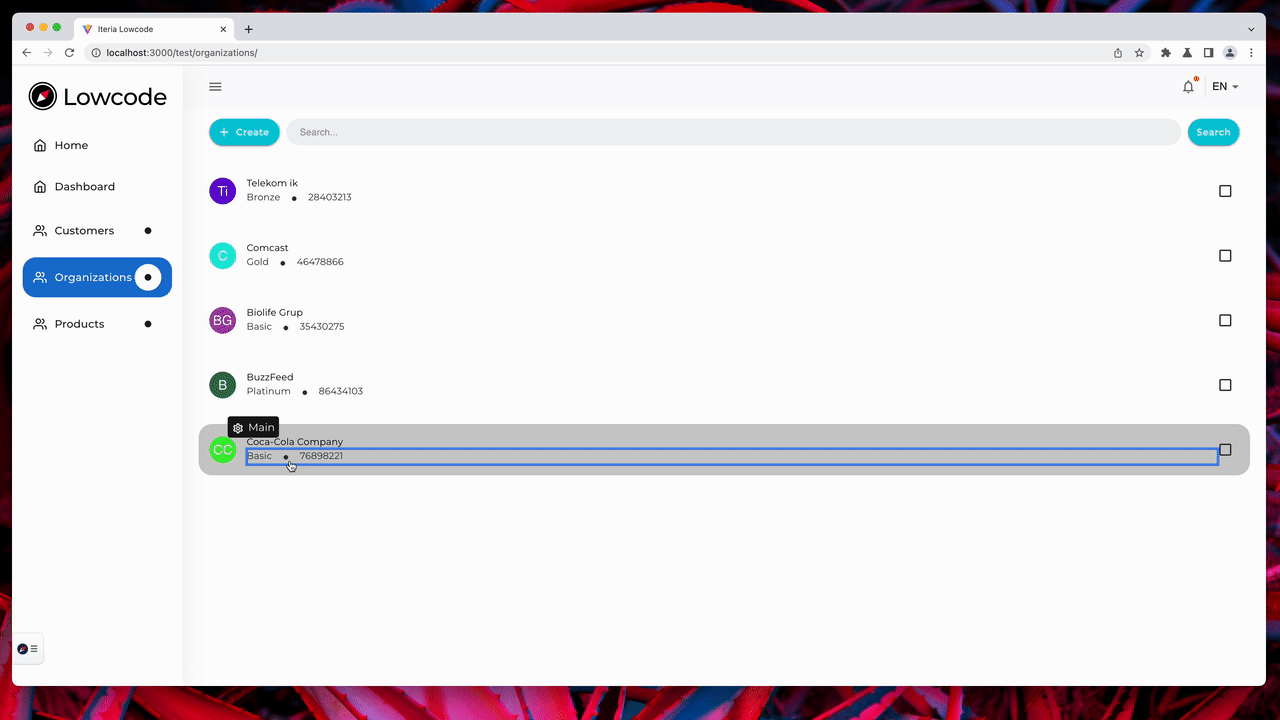Open Products in the sidebar
The width and height of the screenshot is (1280, 720).
pyautogui.click(x=79, y=324)
